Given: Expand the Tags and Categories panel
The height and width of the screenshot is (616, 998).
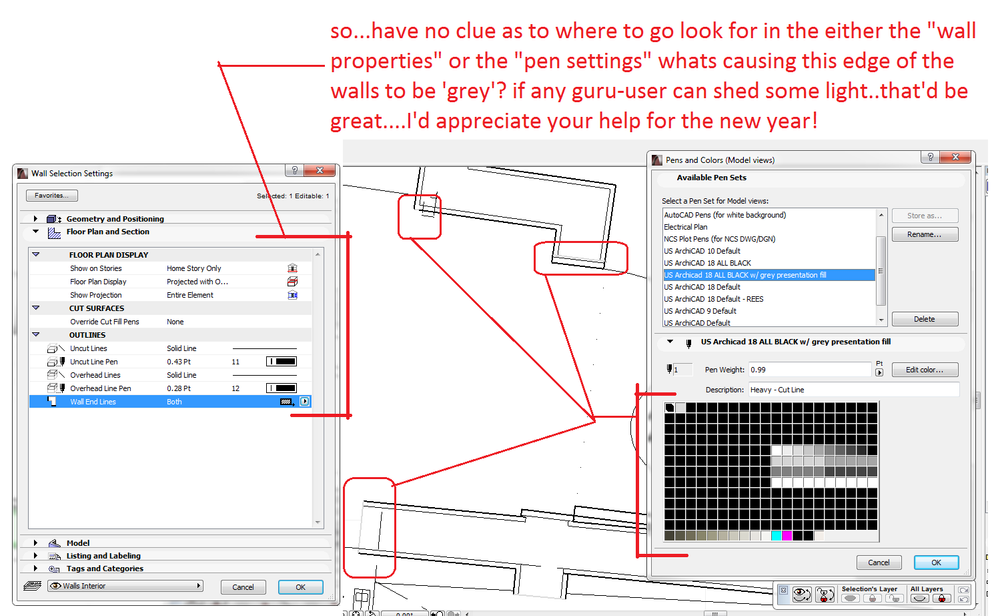Looking at the screenshot, I should [36, 568].
